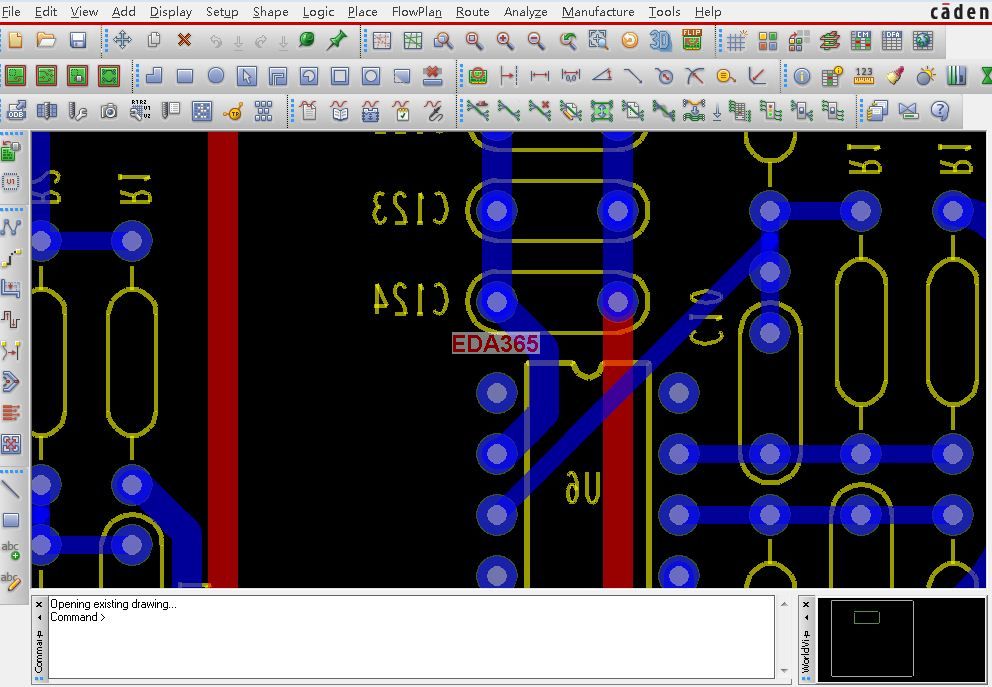This screenshot has width=992, height=687.
Task: Close the WorldView panel with X
Action: (806, 605)
